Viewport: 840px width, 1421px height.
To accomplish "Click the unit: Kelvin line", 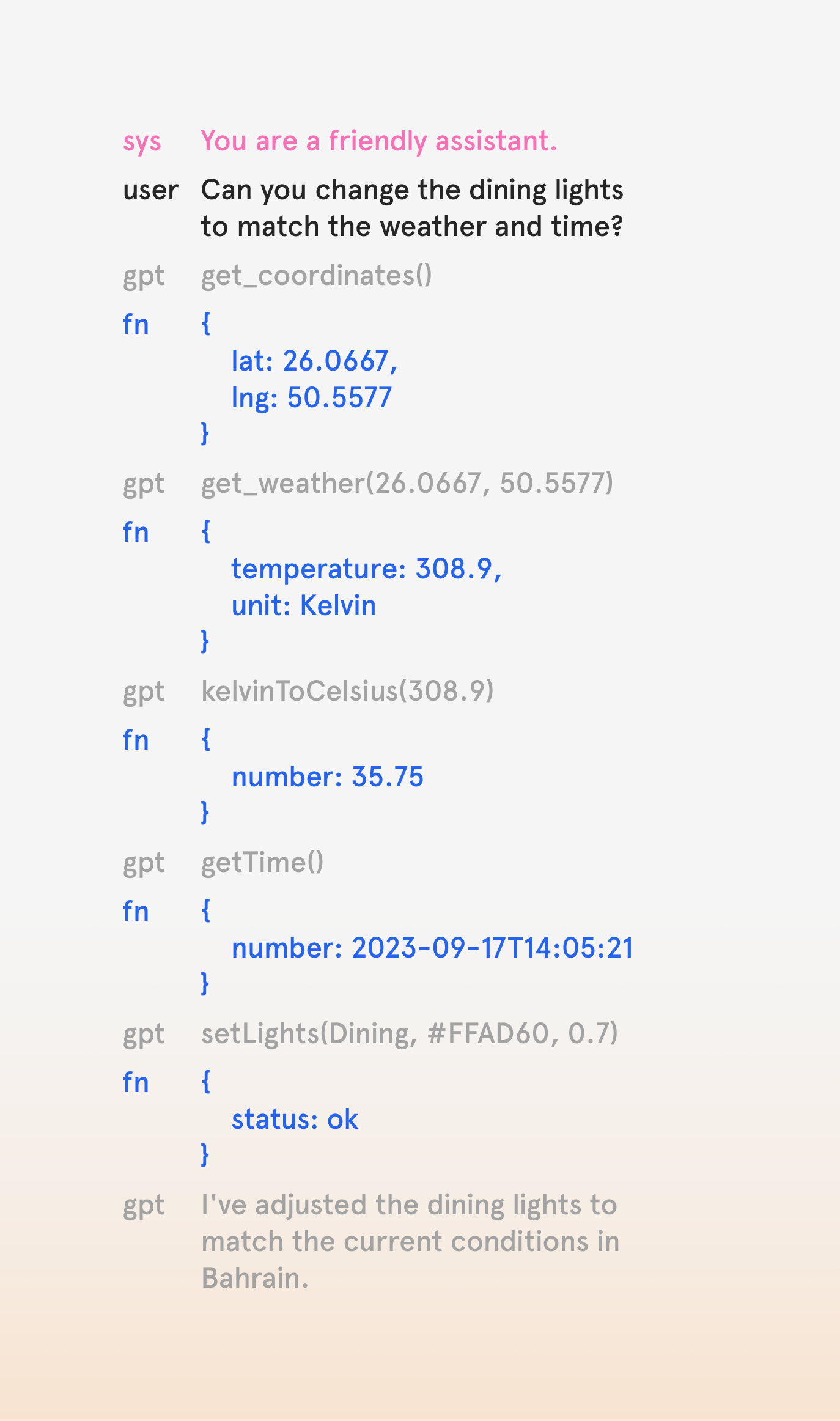I will click(x=303, y=605).
